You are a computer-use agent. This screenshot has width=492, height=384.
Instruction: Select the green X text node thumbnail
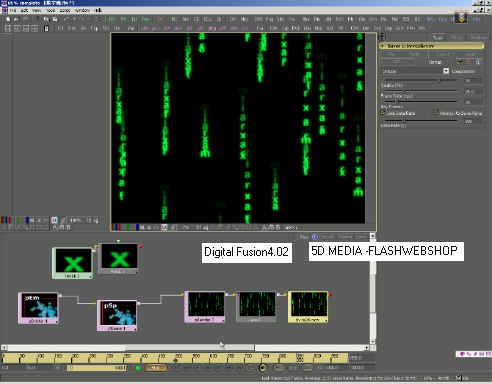(x=73, y=263)
